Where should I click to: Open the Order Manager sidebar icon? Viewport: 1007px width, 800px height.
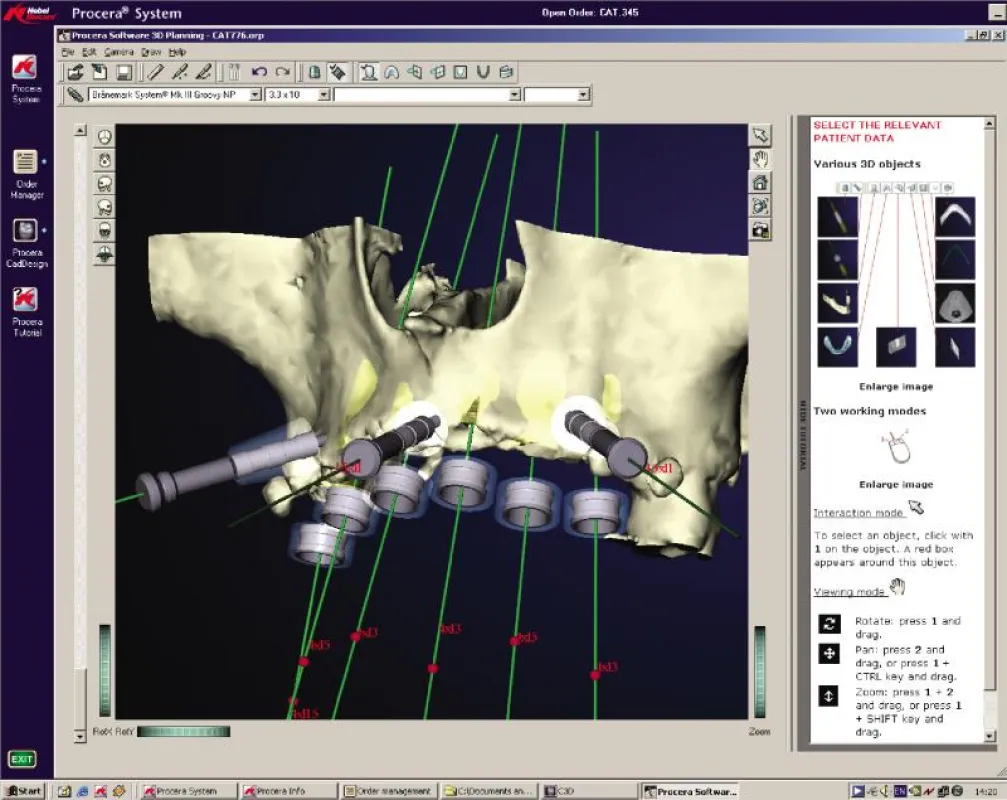coord(26,162)
